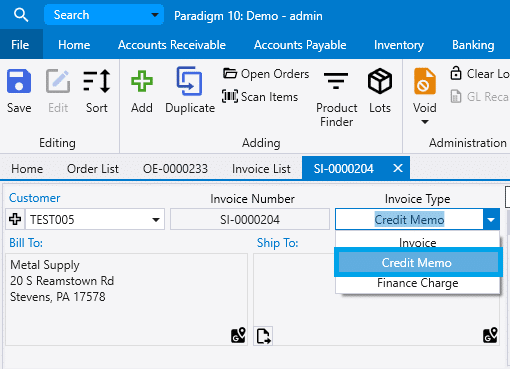Open the Accounts Receivable ribbon tab
Screen dimensions: 510x369
[x=172, y=45]
